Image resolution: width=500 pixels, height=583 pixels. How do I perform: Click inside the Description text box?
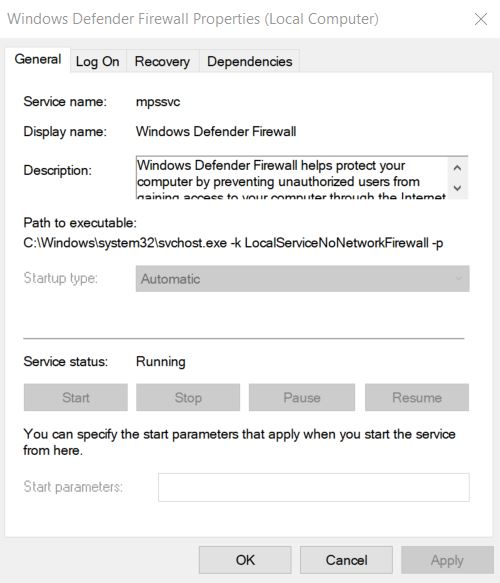pyautogui.click(x=292, y=177)
